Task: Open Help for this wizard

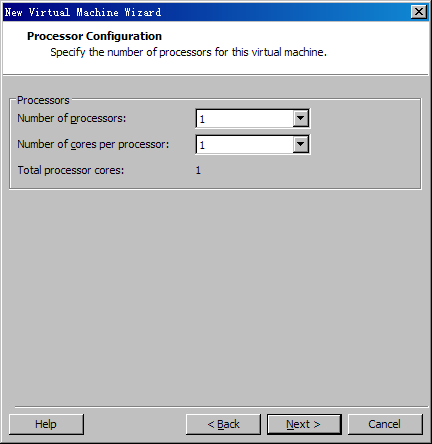Action: [x=46, y=424]
